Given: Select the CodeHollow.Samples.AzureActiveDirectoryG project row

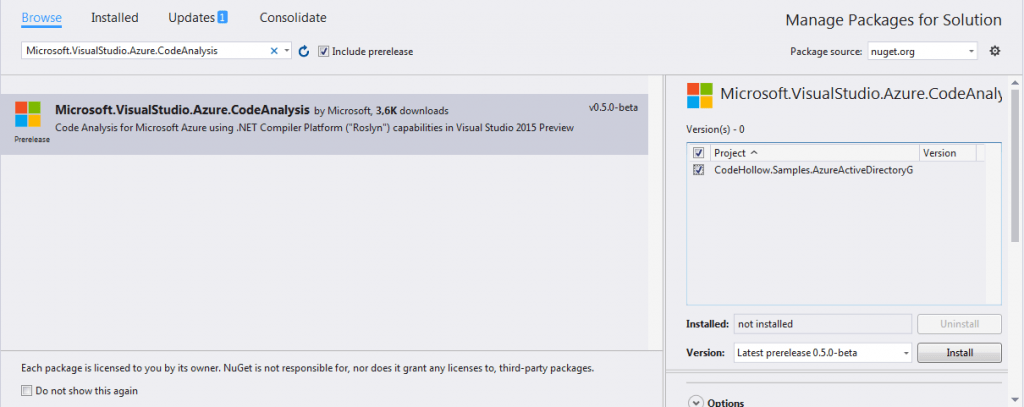Looking at the screenshot, I should click(835, 170).
